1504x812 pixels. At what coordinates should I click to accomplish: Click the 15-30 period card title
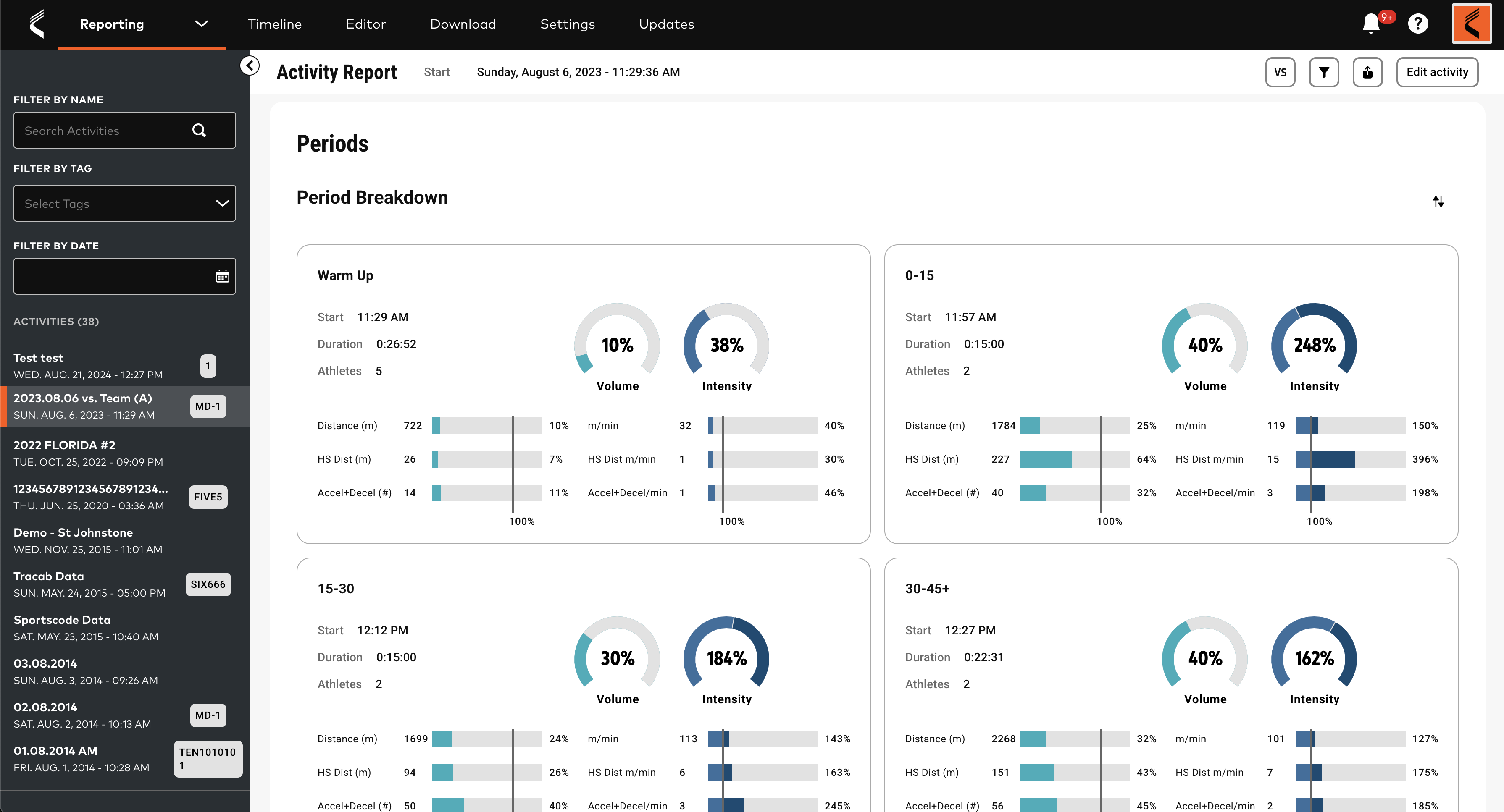(x=336, y=589)
